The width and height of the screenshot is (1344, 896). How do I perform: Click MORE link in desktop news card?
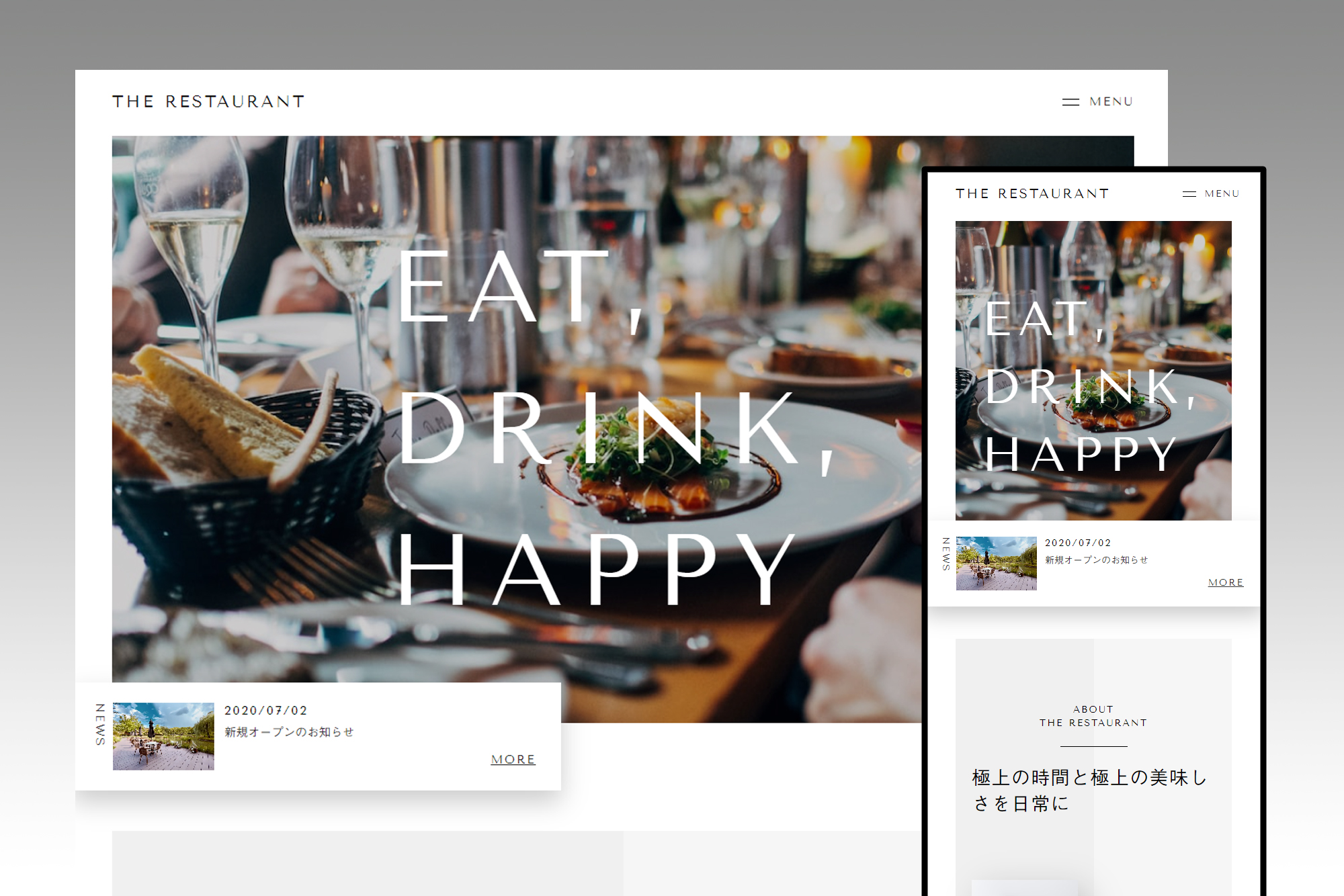[513, 759]
